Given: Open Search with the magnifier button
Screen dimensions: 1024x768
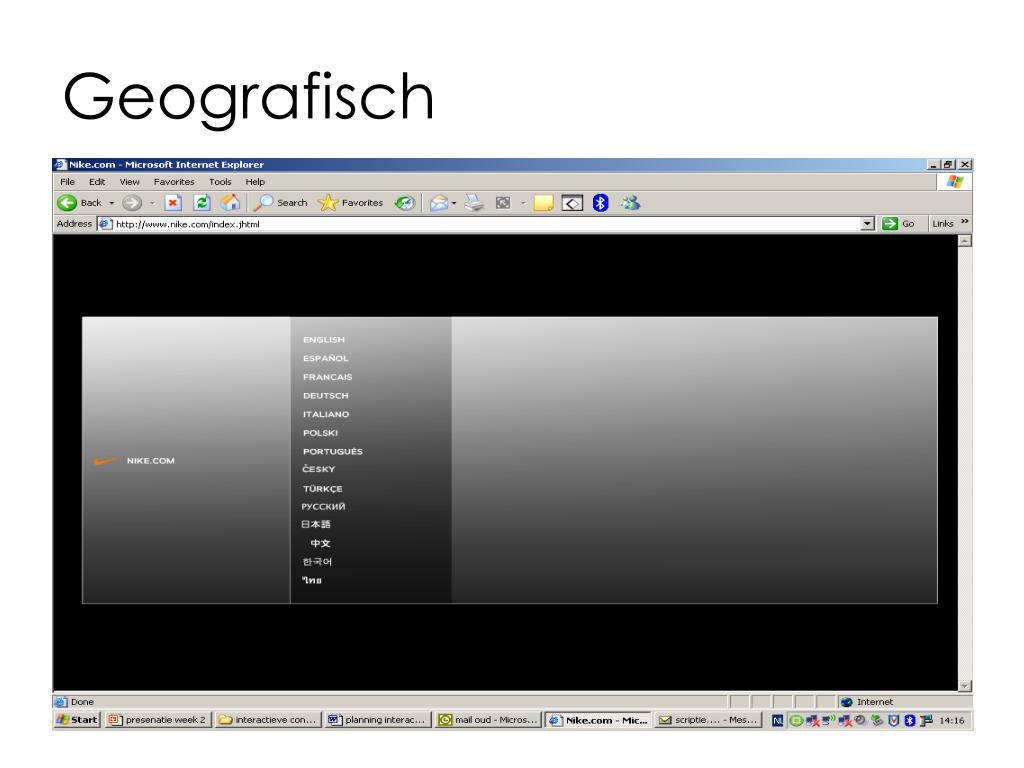Looking at the screenshot, I should (280, 203).
